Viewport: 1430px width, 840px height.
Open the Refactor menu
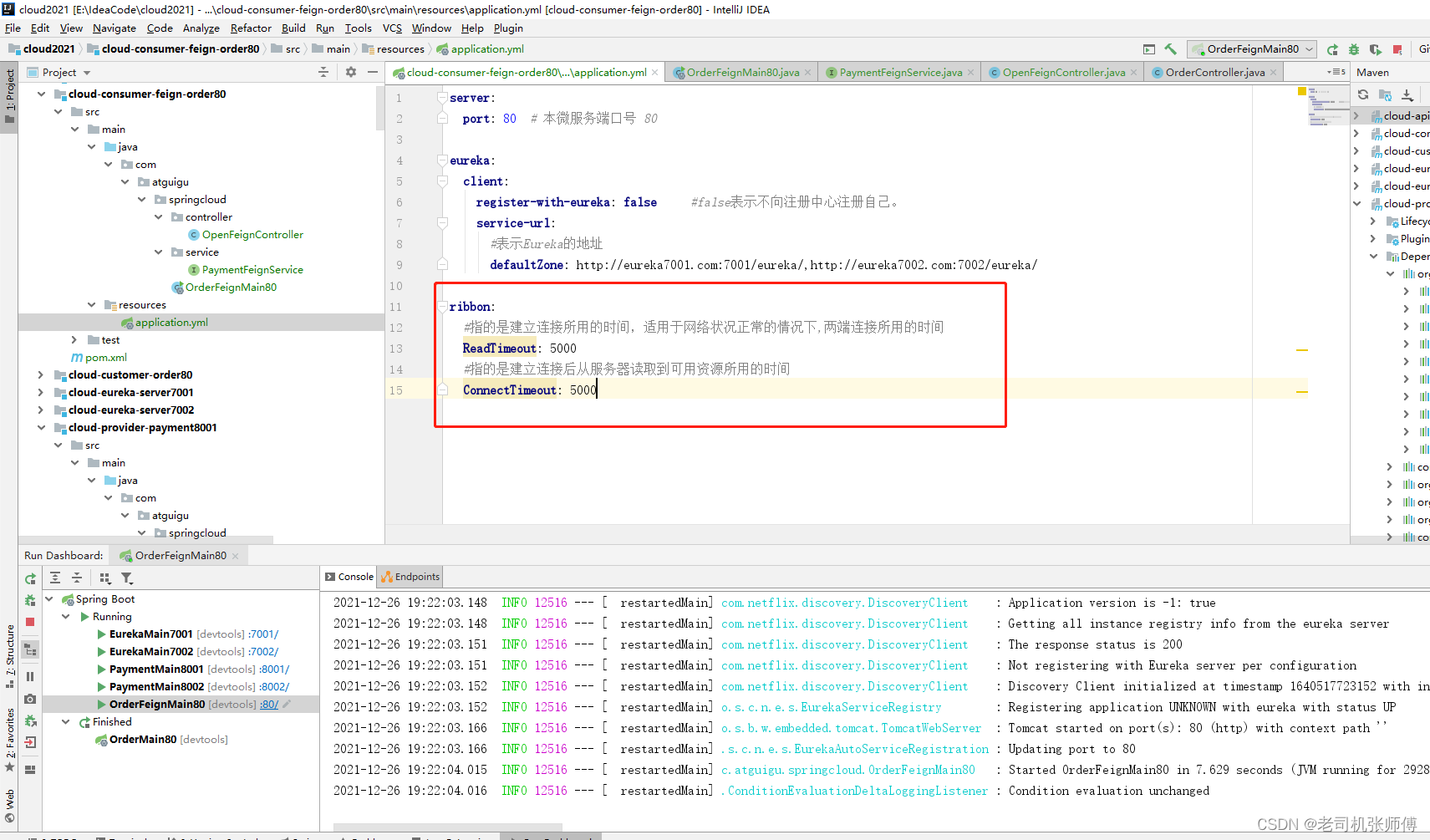click(251, 28)
